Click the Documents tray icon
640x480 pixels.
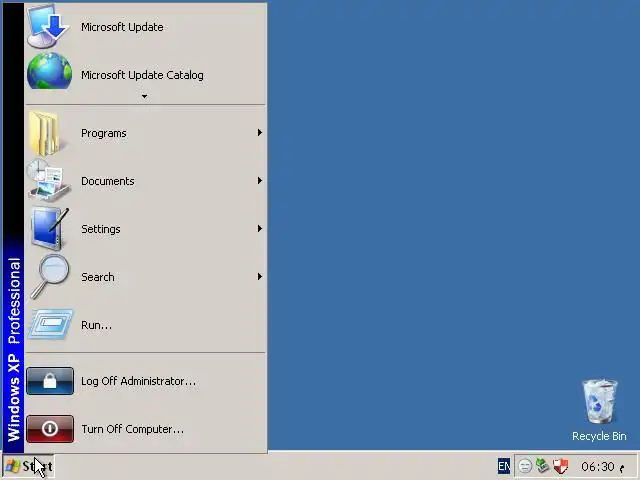point(48,180)
